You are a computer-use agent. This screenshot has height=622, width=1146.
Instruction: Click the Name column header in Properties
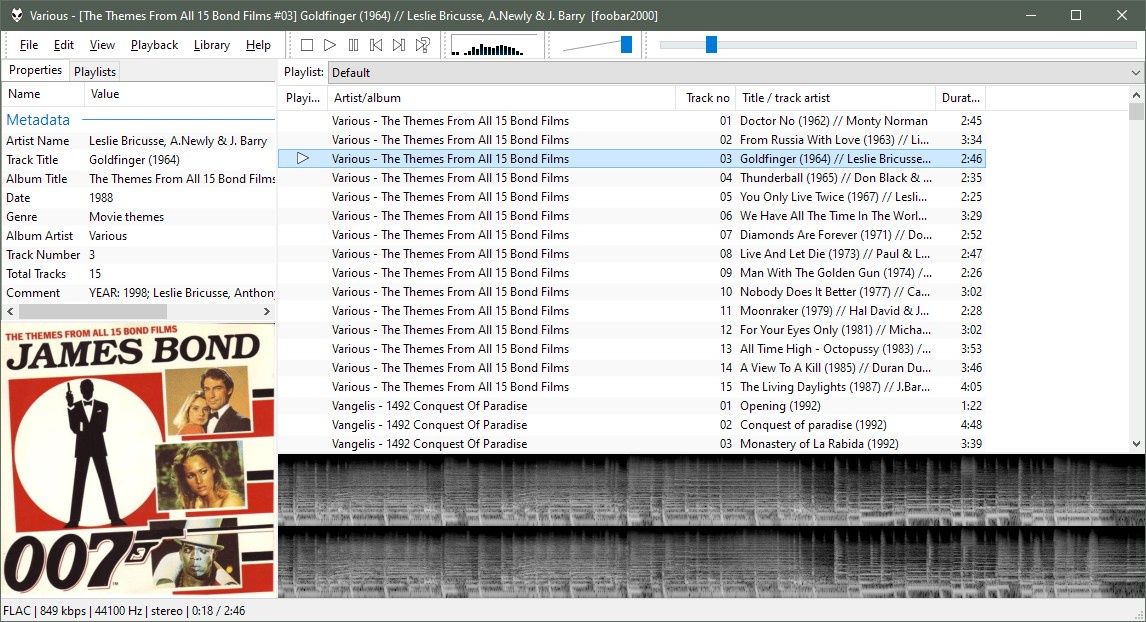point(42,94)
